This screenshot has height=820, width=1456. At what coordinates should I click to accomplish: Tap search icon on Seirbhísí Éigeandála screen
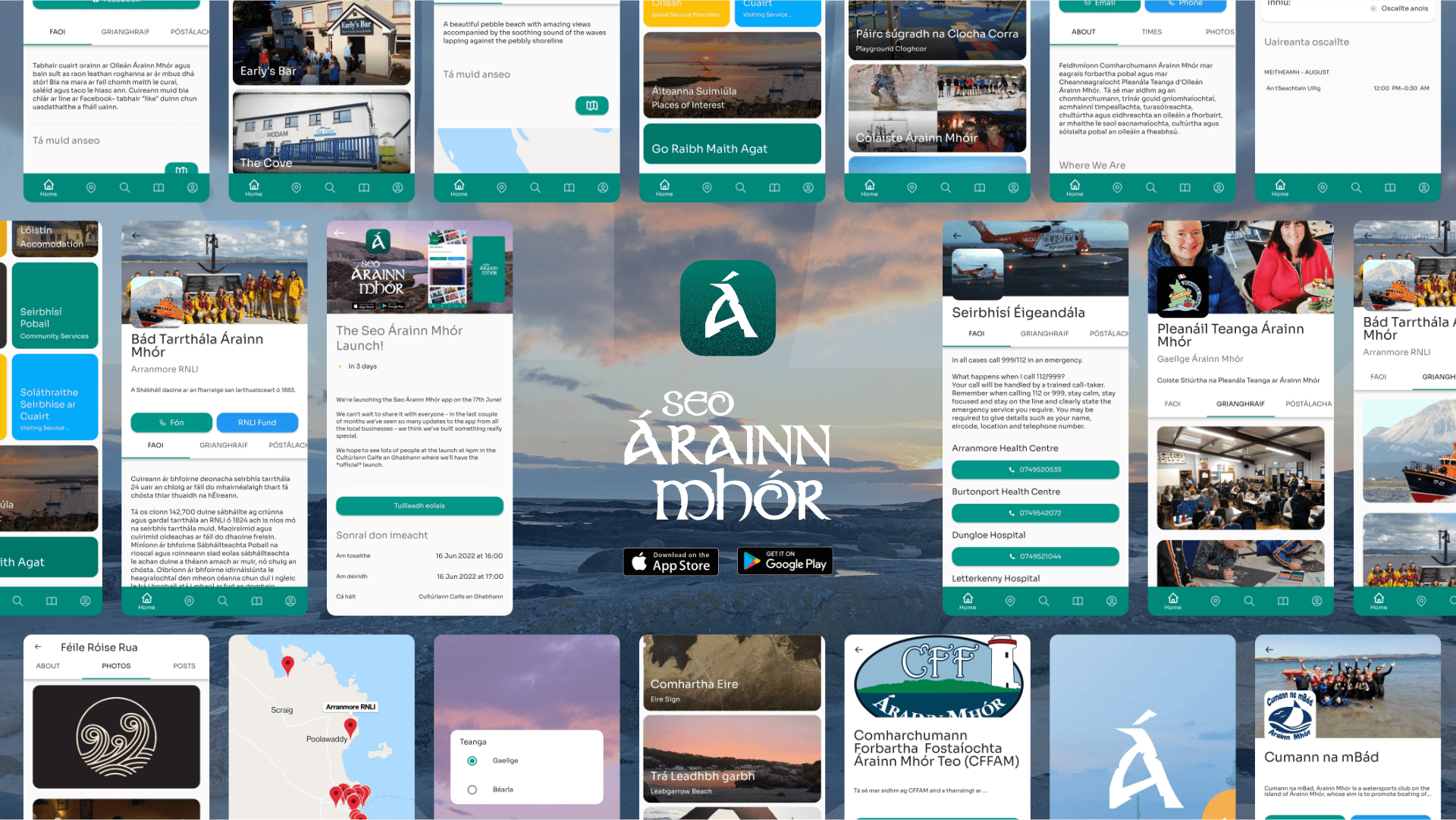click(1043, 601)
